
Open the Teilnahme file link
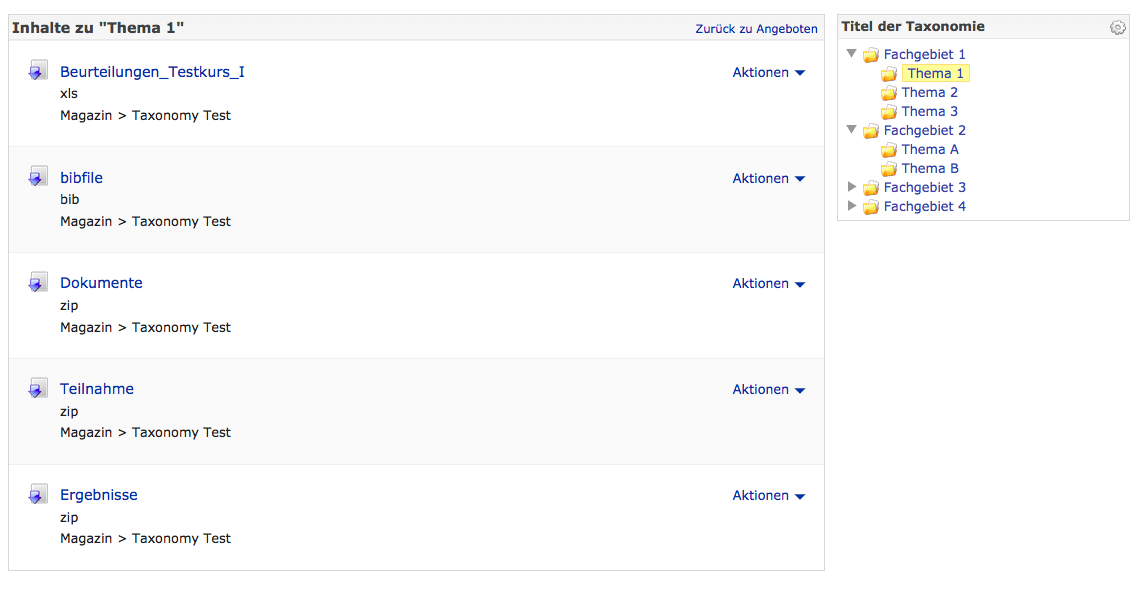tap(97, 389)
